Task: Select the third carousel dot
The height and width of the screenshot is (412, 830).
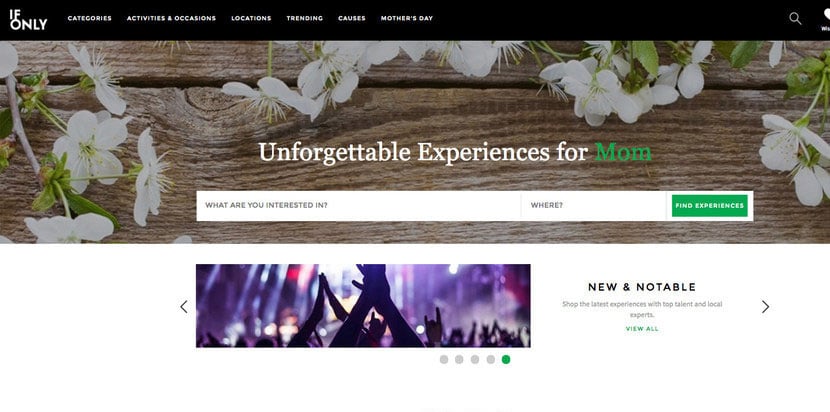Action: [x=475, y=360]
